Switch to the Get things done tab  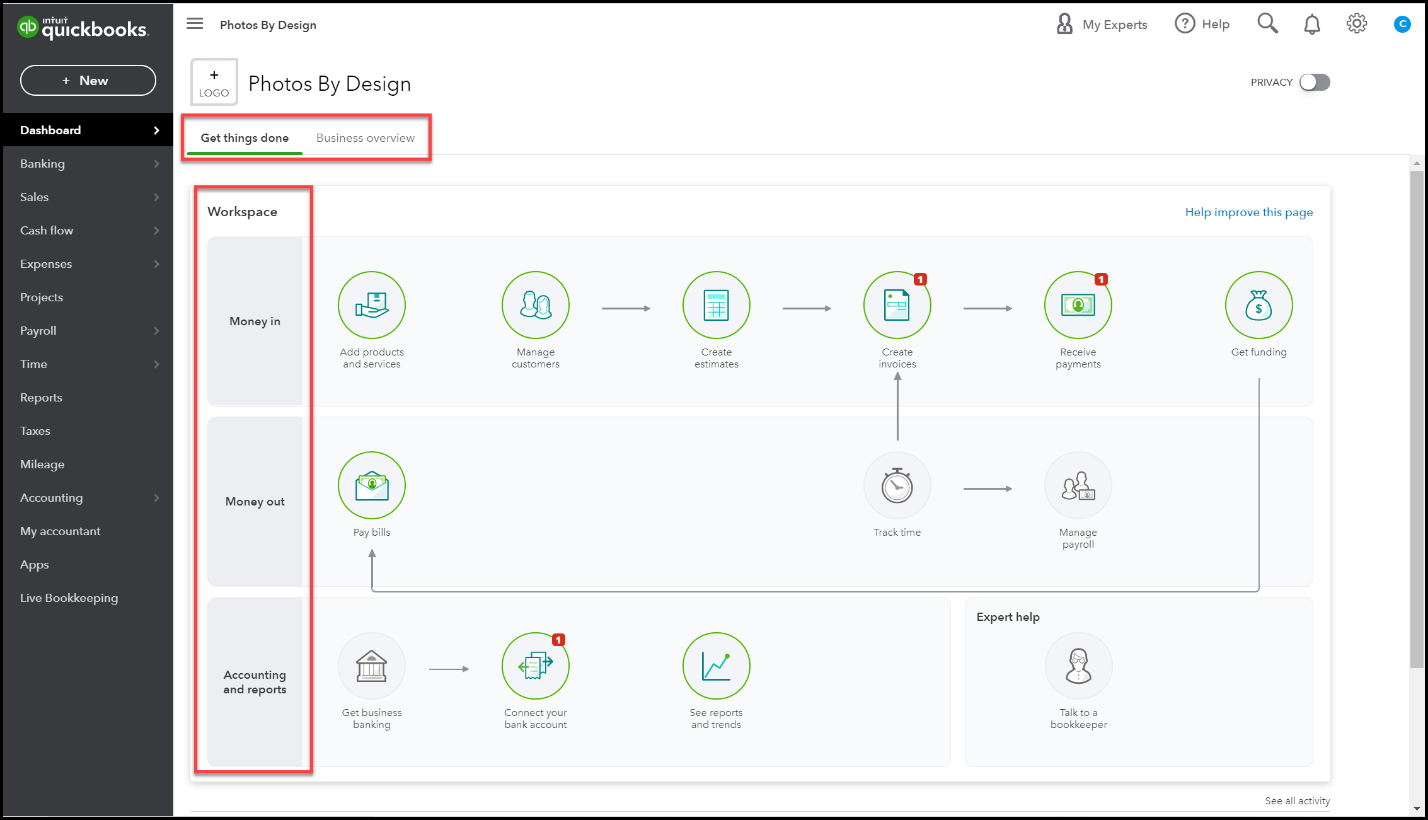pos(245,138)
